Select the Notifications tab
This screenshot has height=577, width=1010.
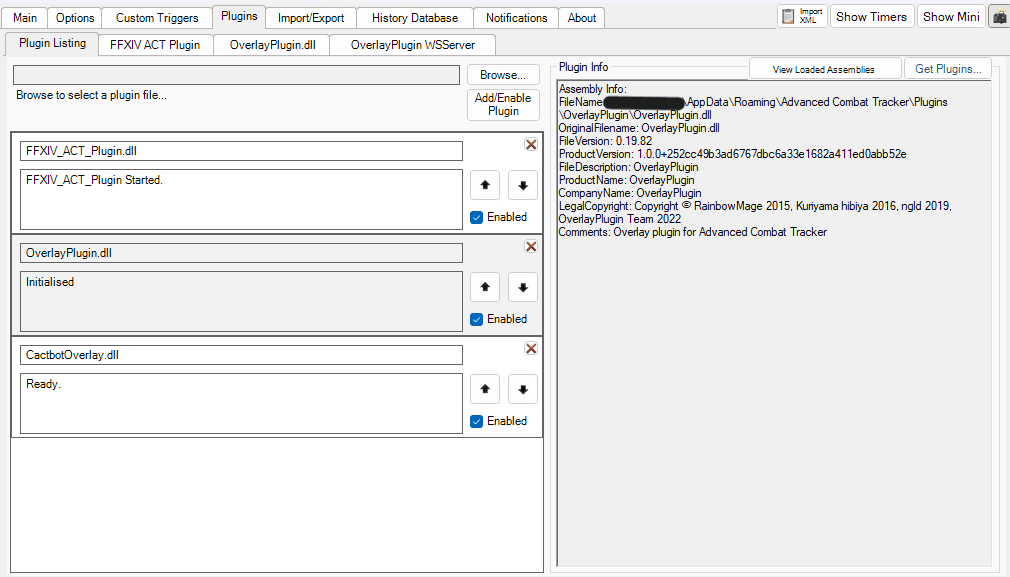[x=515, y=17]
